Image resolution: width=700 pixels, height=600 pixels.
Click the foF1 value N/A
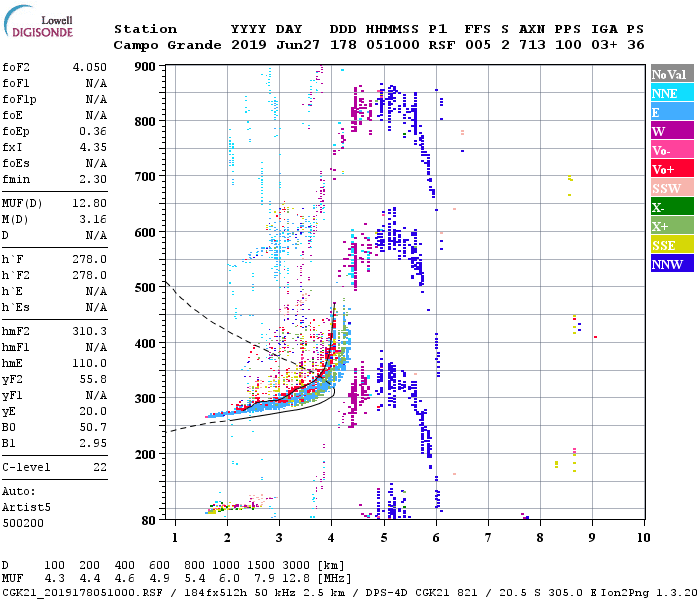(x=96, y=83)
